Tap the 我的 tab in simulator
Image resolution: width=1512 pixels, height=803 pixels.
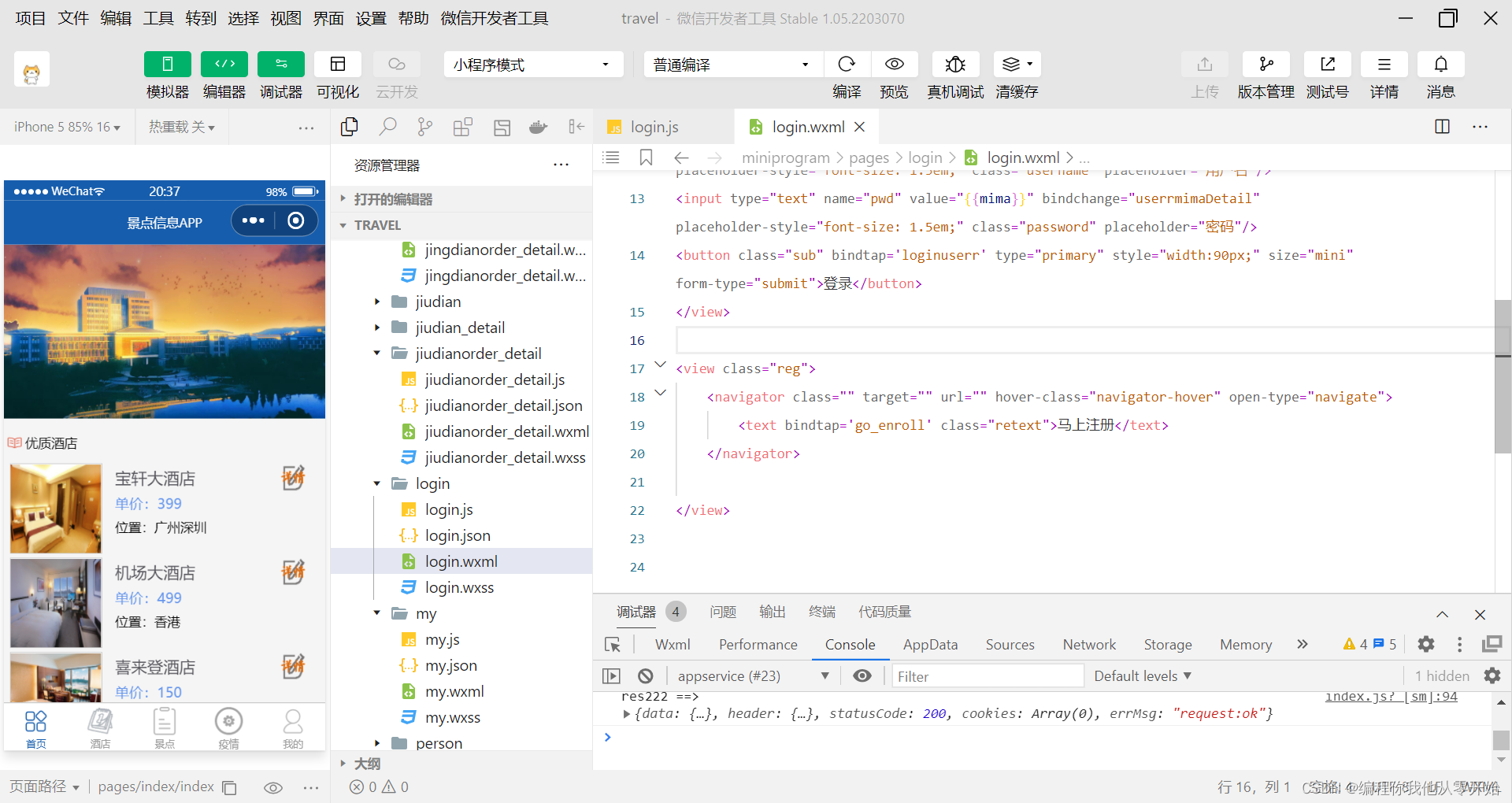(293, 728)
